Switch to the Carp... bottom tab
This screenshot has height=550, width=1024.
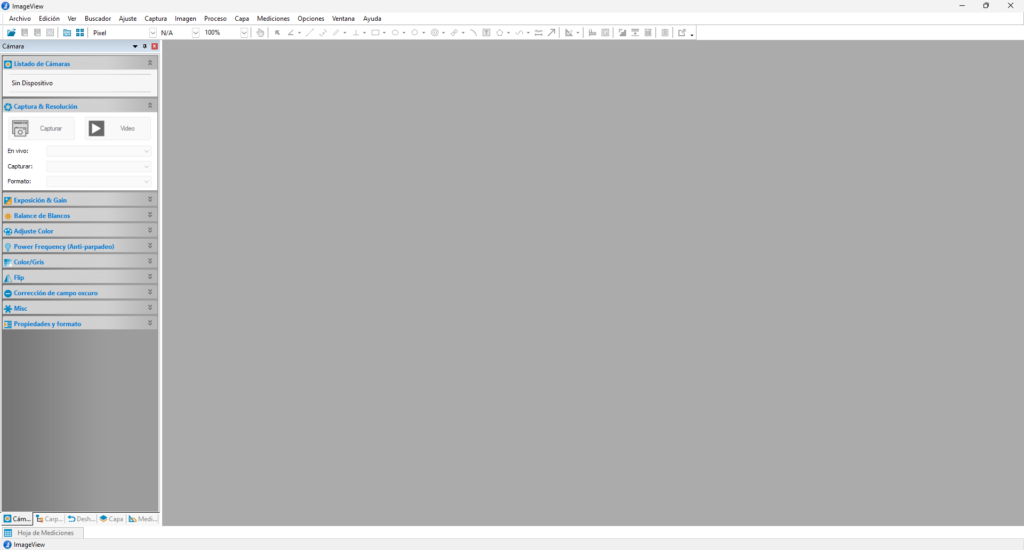49,519
